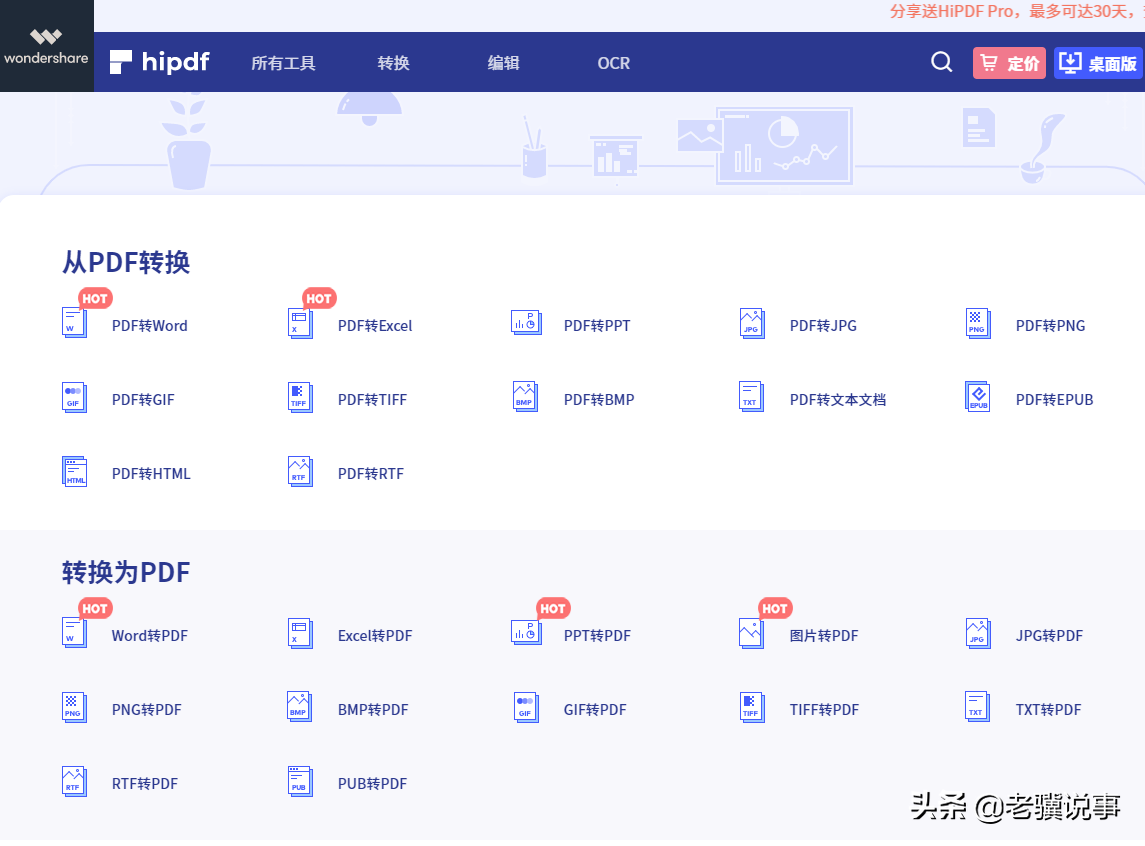Click the 图片转PDF image icon
1145x846 pixels.
[x=752, y=633]
